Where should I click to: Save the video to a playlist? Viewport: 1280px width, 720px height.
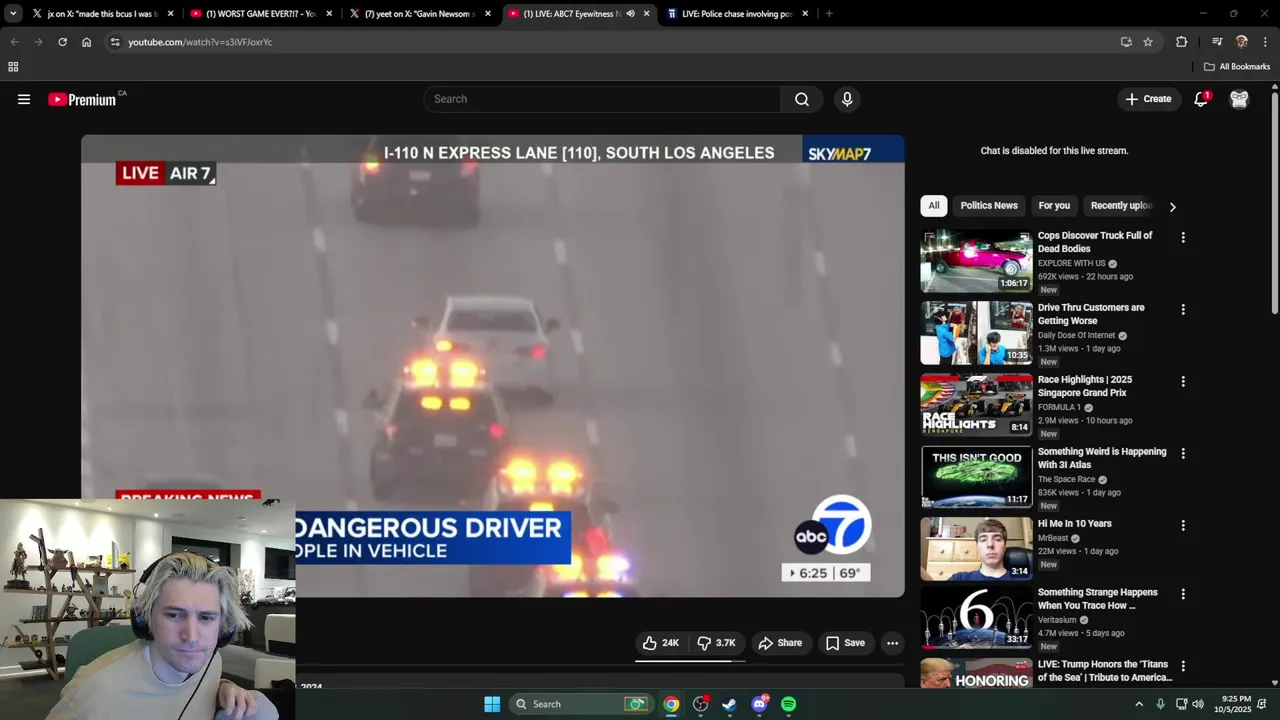(845, 643)
